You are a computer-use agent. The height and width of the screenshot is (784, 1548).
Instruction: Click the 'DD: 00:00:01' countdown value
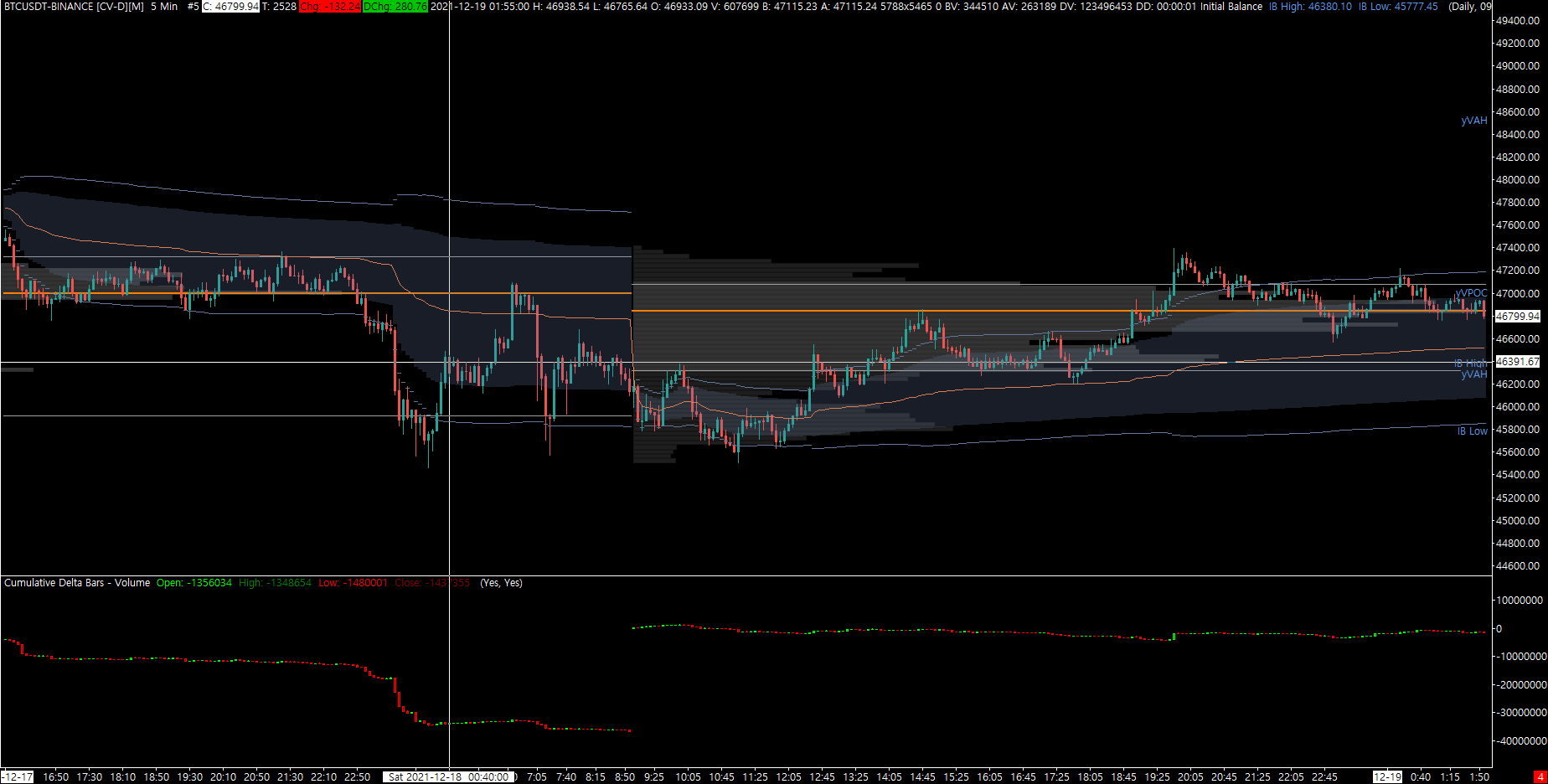click(1166, 6)
